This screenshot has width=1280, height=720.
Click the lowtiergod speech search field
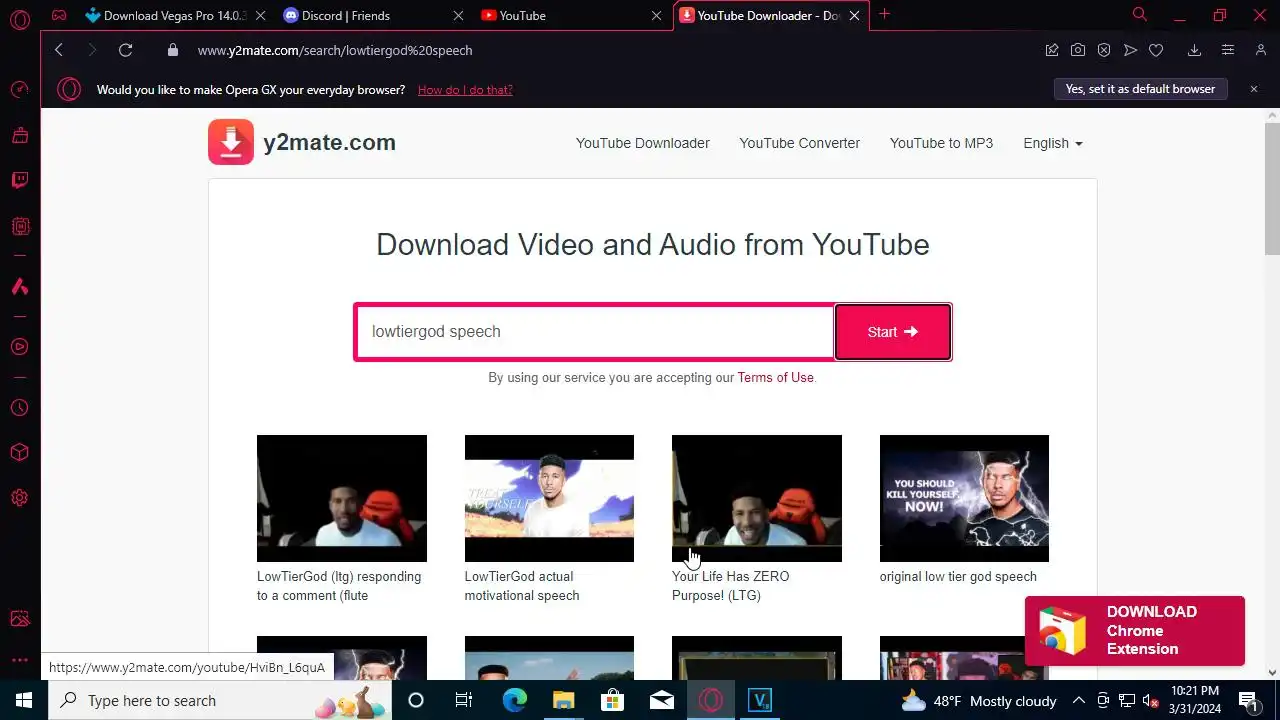pos(596,331)
